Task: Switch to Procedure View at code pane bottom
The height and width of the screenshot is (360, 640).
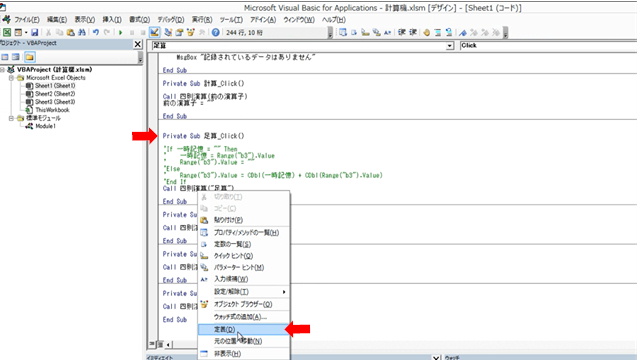Action: (x=152, y=344)
